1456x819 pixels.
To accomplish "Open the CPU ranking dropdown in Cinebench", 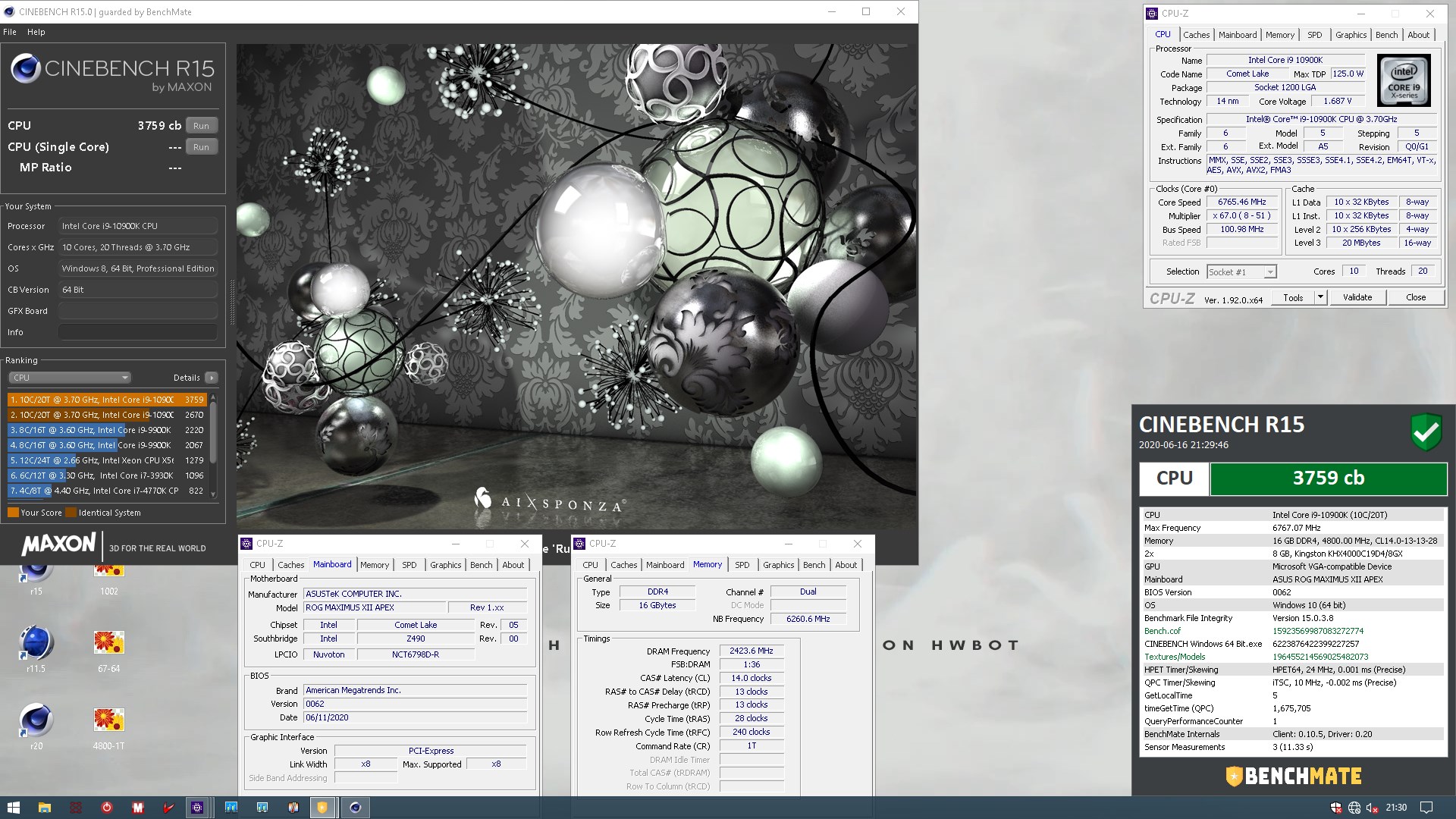I will 70,378.
